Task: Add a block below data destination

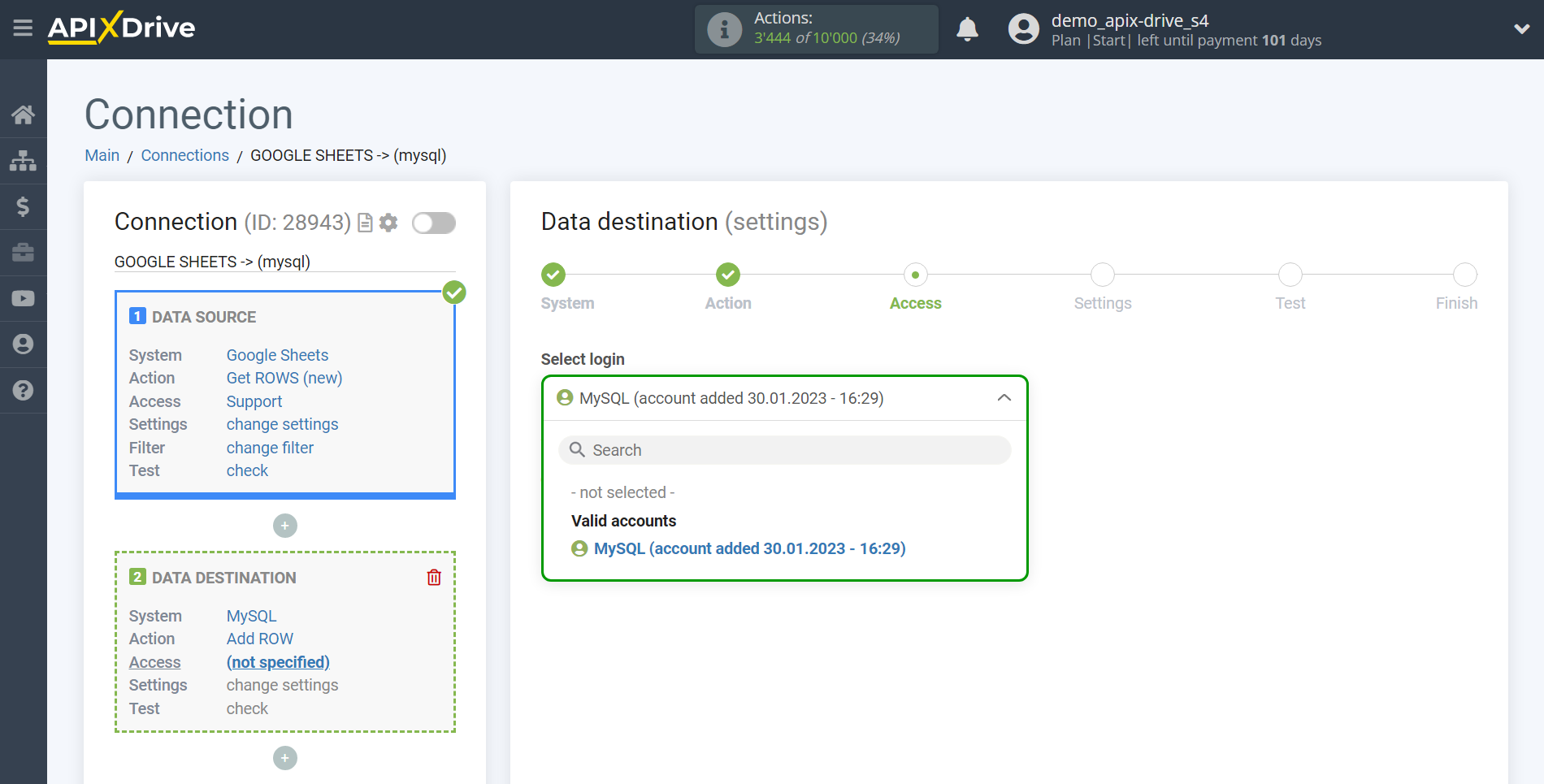Action: coord(285,758)
